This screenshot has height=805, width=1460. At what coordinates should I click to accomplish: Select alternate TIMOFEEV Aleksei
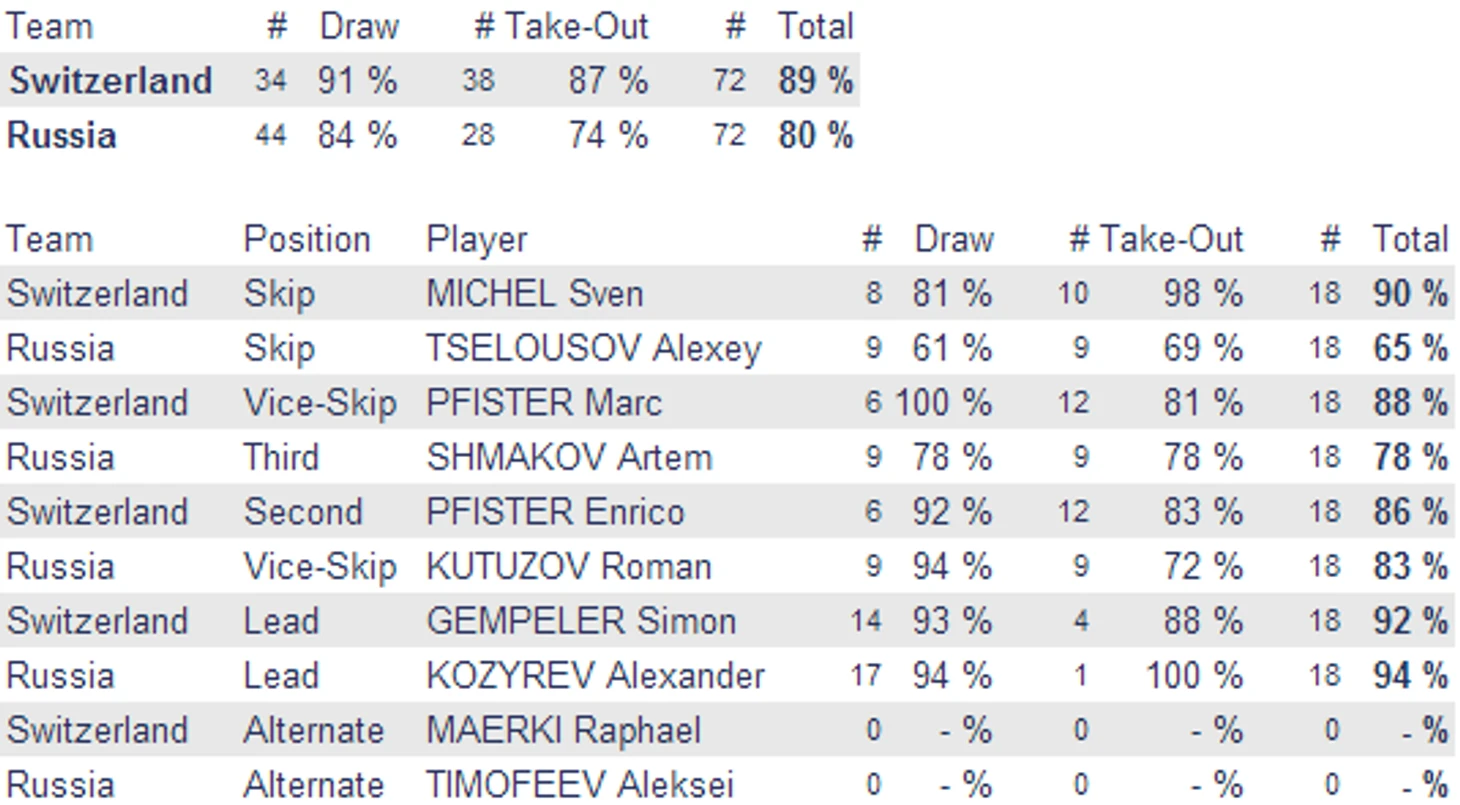coord(580,784)
